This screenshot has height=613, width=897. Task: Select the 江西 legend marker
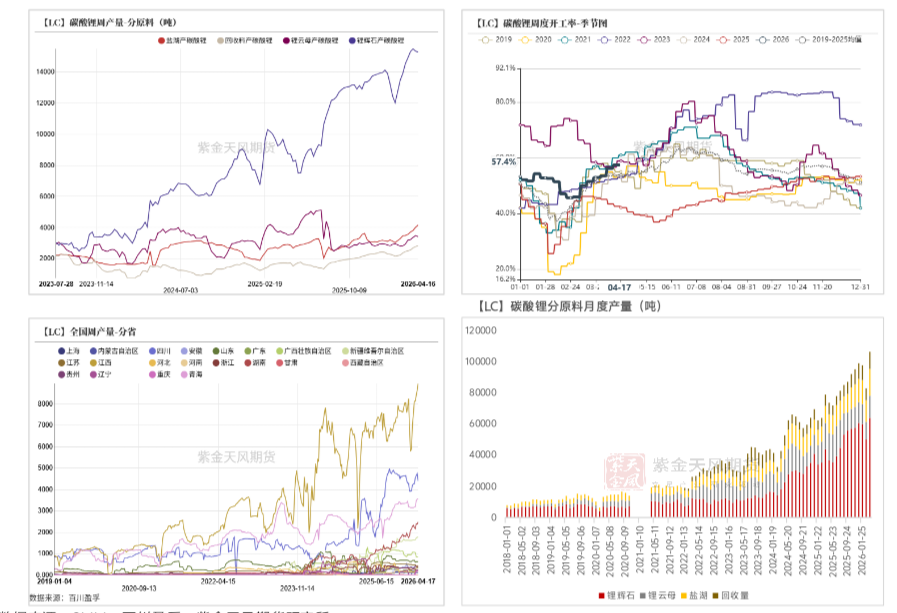pyautogui.click(x=93, y=362)
